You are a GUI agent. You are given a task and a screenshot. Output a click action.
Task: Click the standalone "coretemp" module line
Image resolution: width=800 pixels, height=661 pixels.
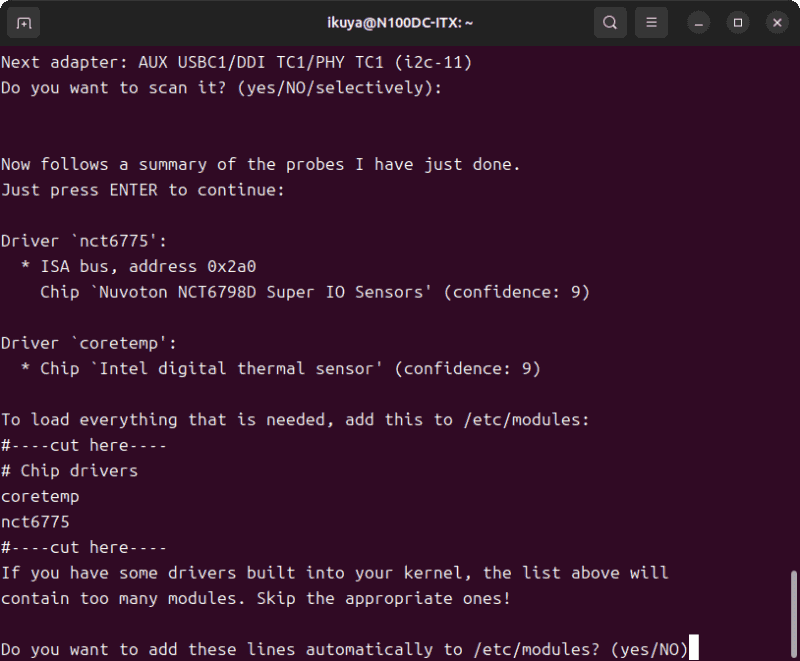click(x=40, y=496)
